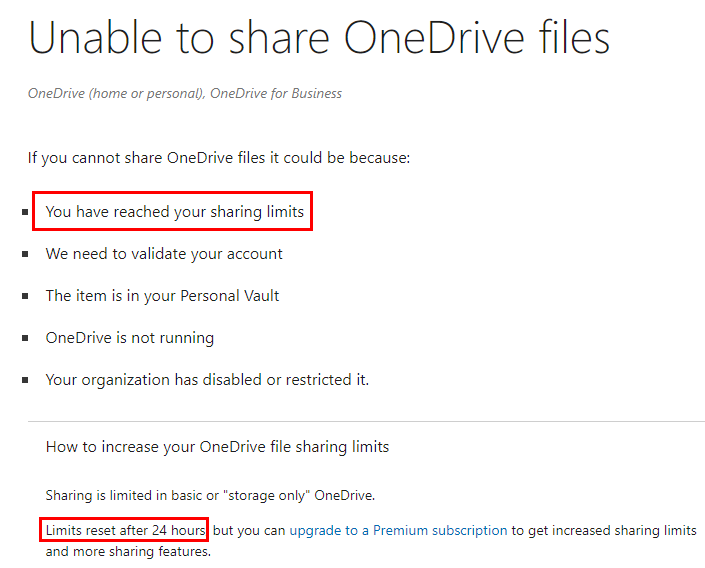Click the and more sharing features text
705x568 pixels.
(x=128, y=551)
